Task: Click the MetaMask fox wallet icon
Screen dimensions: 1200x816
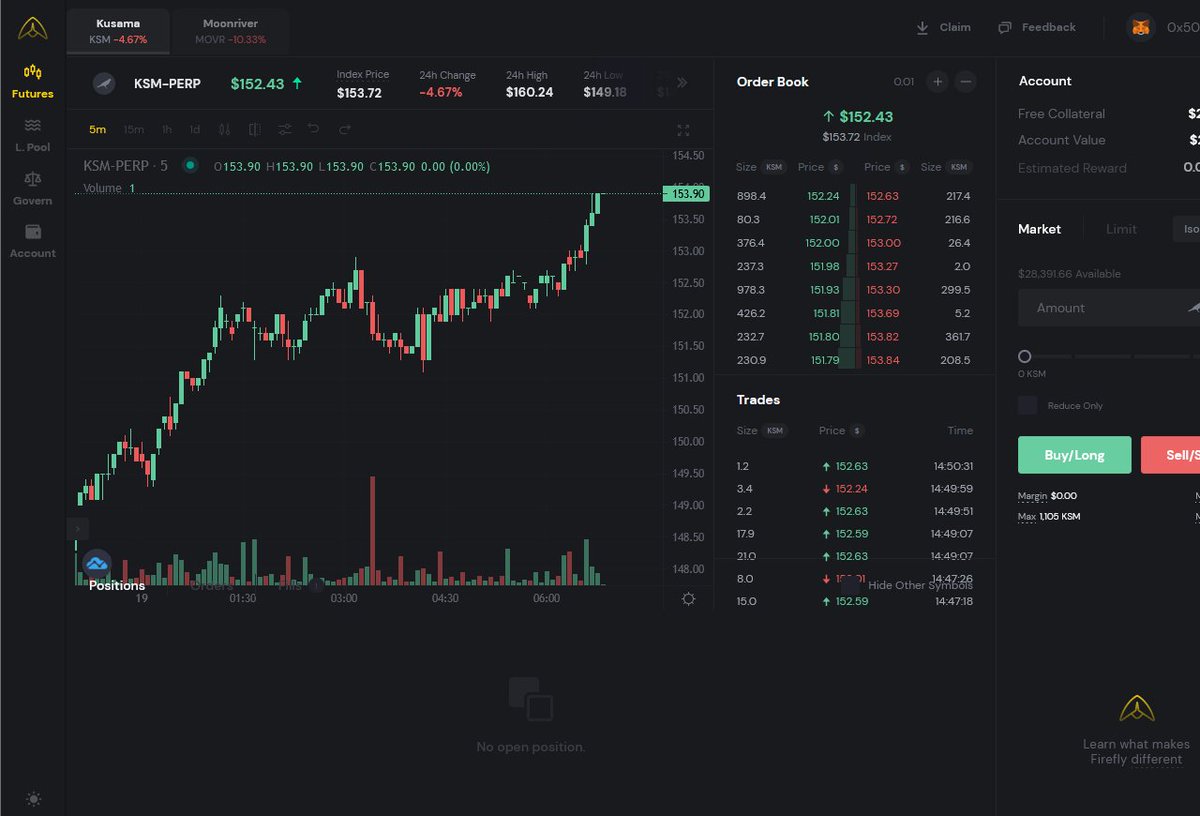Action: click(x=1141, y=28)
